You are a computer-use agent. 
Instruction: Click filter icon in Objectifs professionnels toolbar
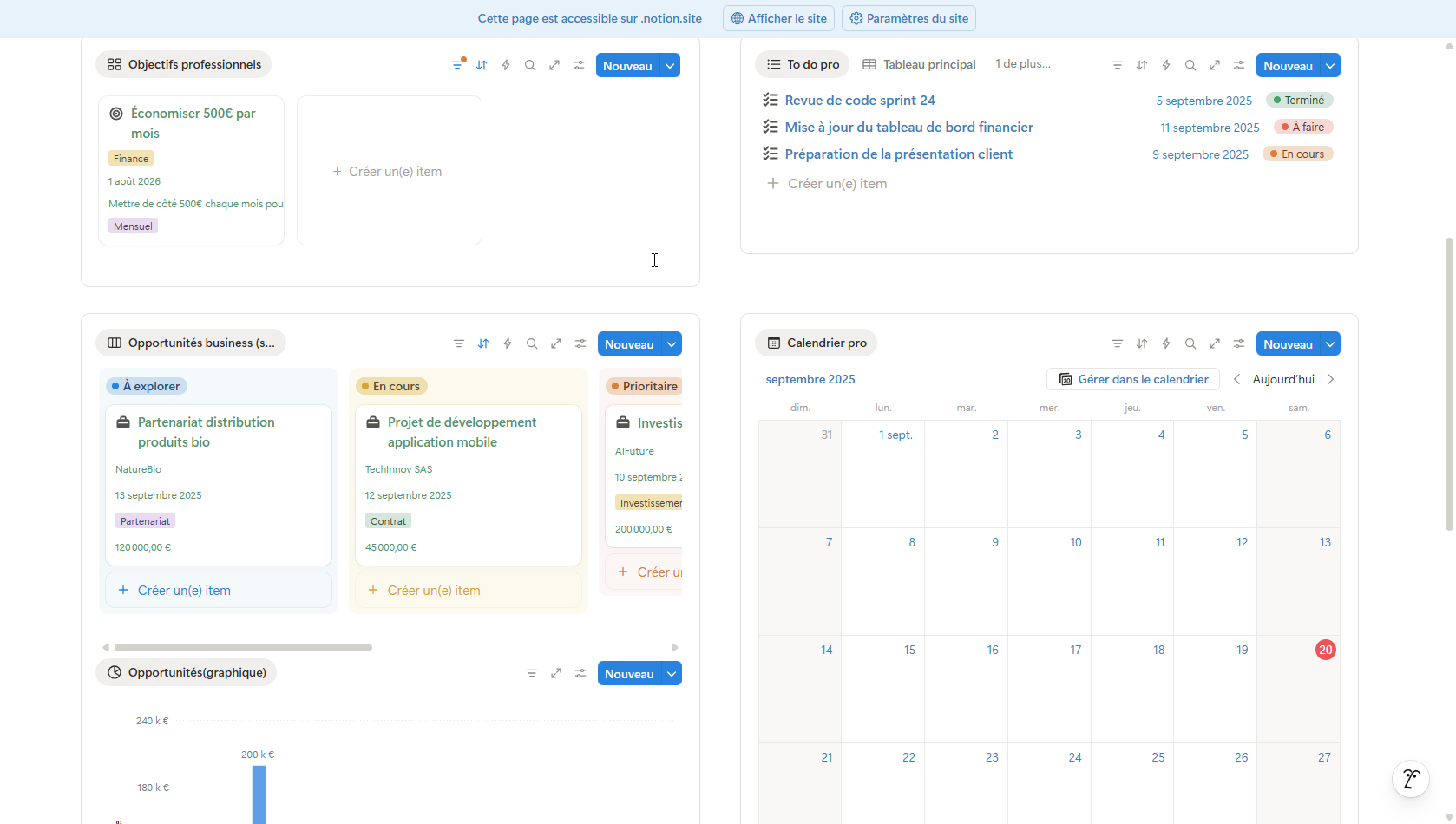click(457, 65)
